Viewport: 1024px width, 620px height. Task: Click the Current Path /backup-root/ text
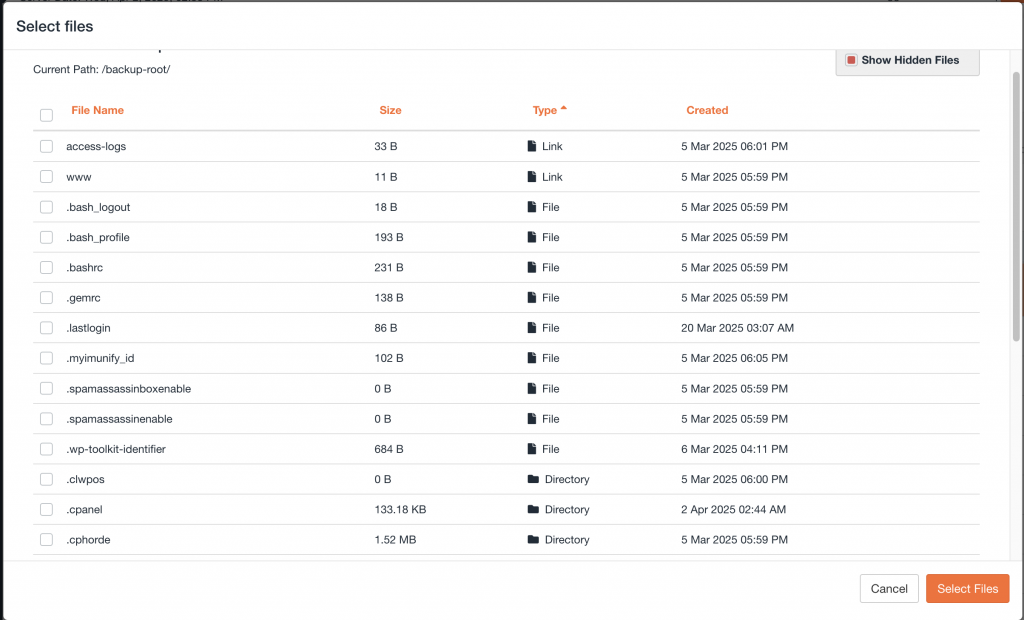tap(101, 69)
